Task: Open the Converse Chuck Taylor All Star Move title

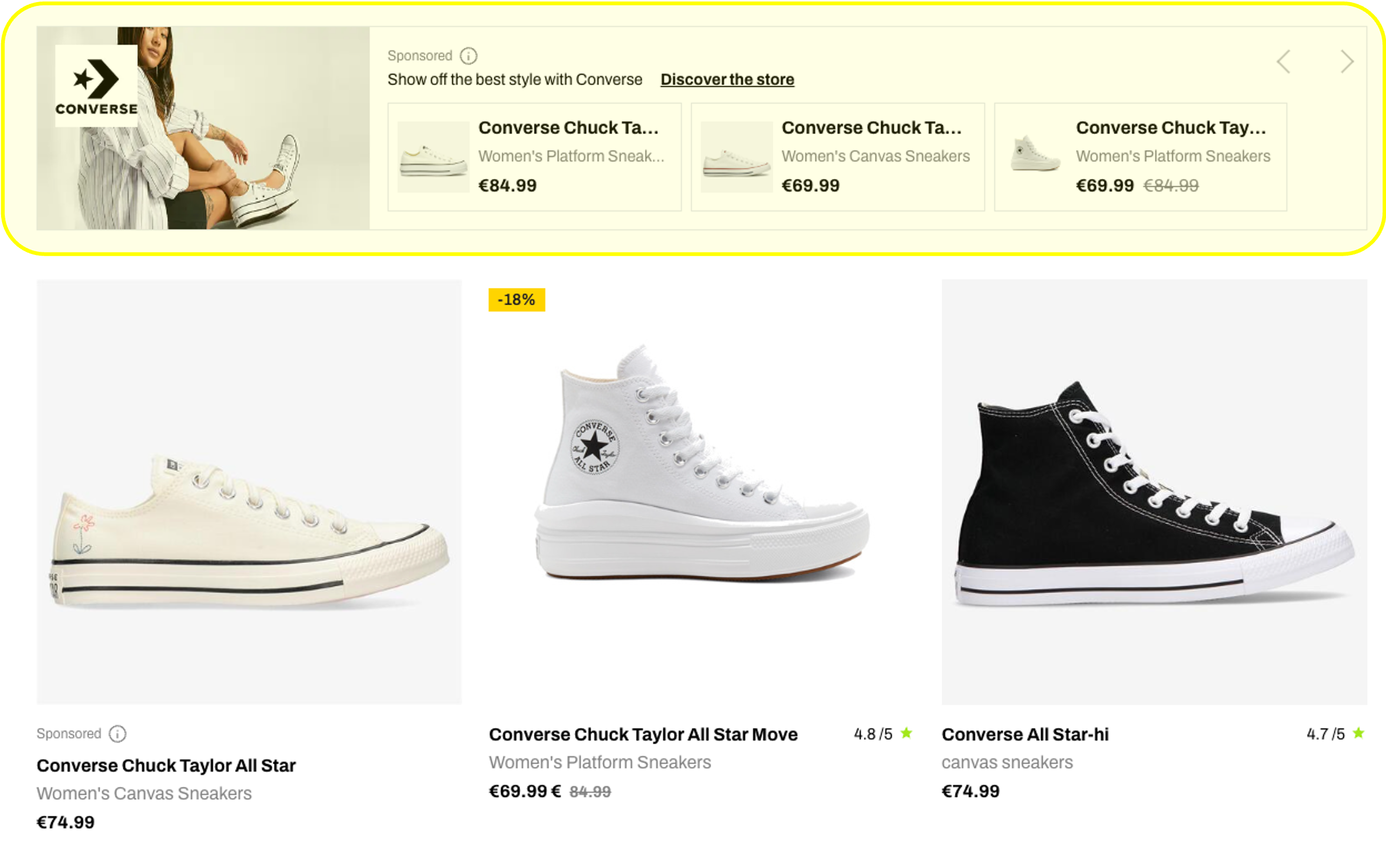Action: (x=643, y=734)
